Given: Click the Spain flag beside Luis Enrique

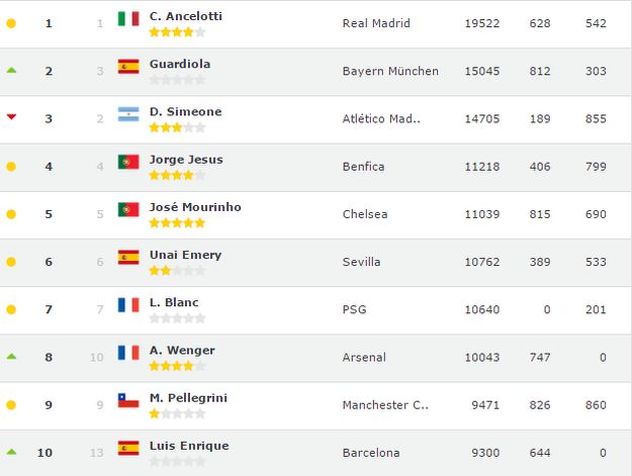Looking at the screenshot, I should (128, 448).
